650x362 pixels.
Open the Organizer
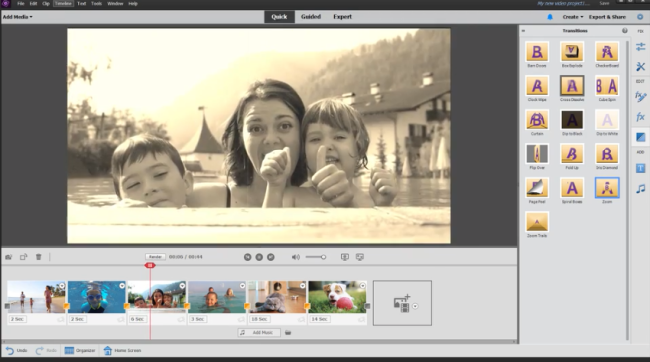pyautogui.click(x=80, y=351)
